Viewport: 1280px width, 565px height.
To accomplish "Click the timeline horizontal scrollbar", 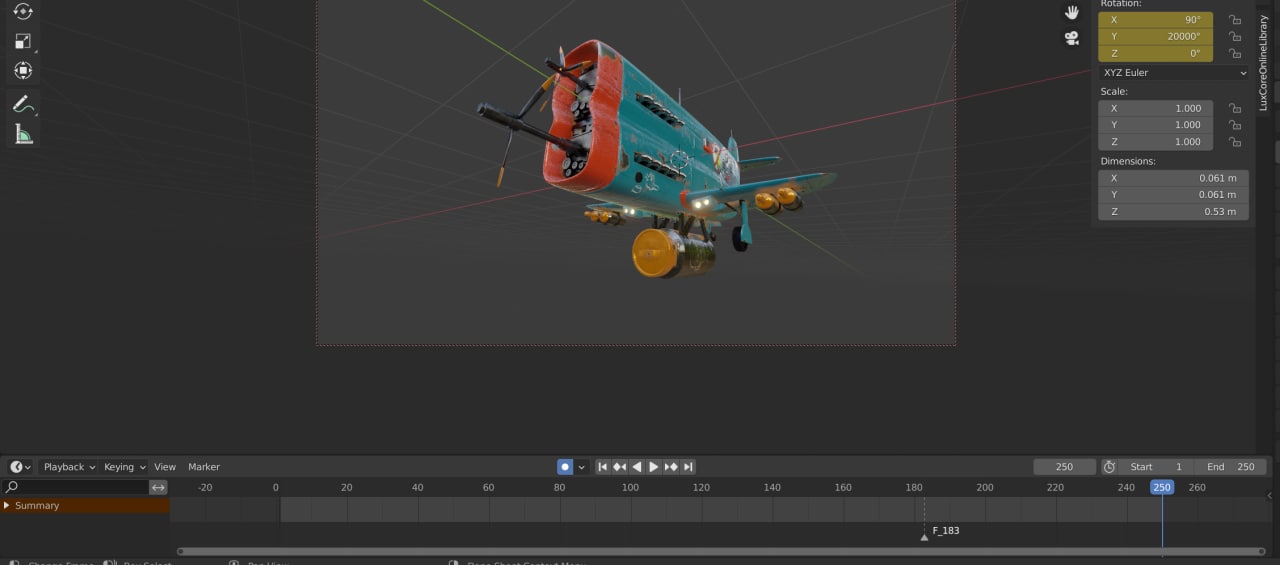I will coord(721,551).
